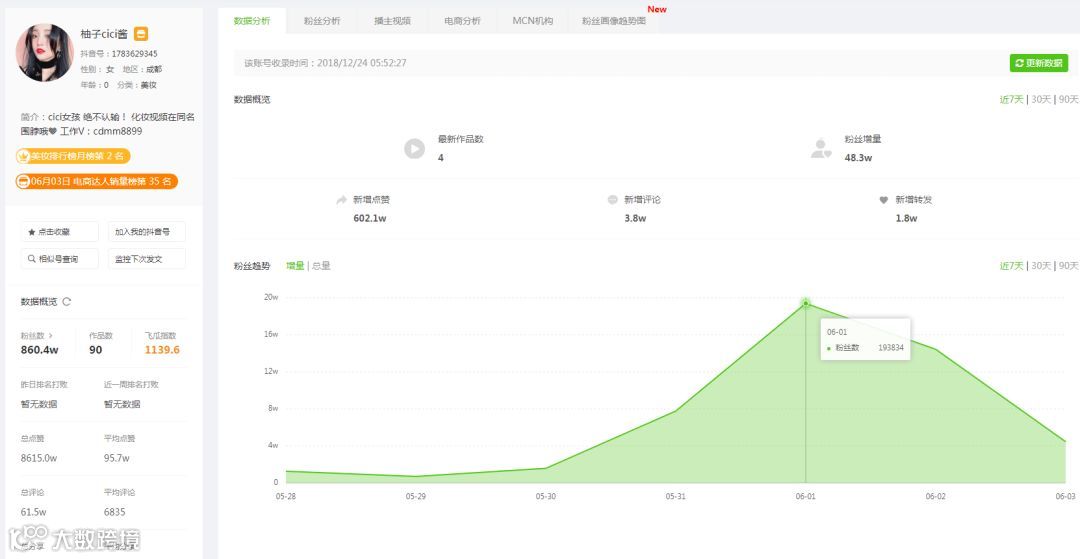Click the 新增点赞 value 602.1w

370,218
